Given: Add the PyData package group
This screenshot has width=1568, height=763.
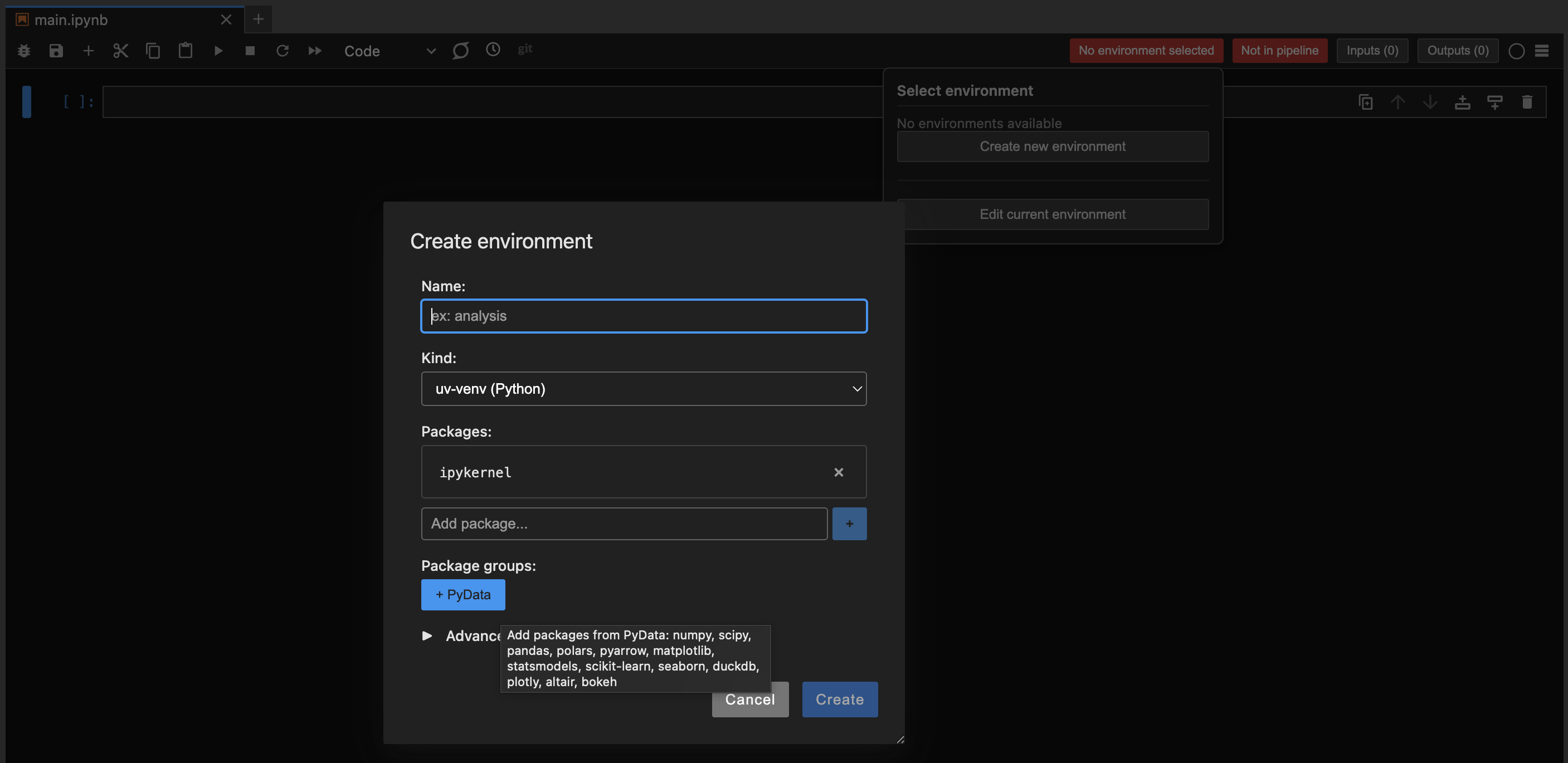Looking at the screenshot, I should point(462,594).
